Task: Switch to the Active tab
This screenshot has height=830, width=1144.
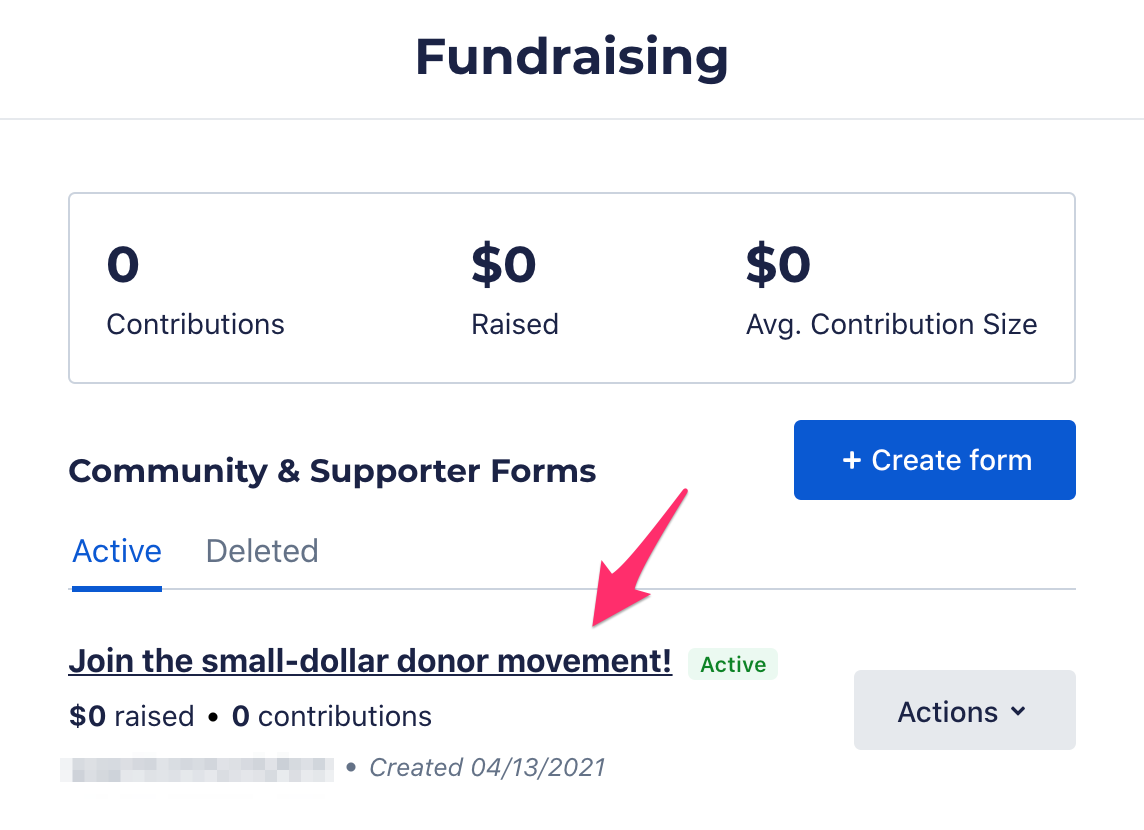Action: (117, 551)
